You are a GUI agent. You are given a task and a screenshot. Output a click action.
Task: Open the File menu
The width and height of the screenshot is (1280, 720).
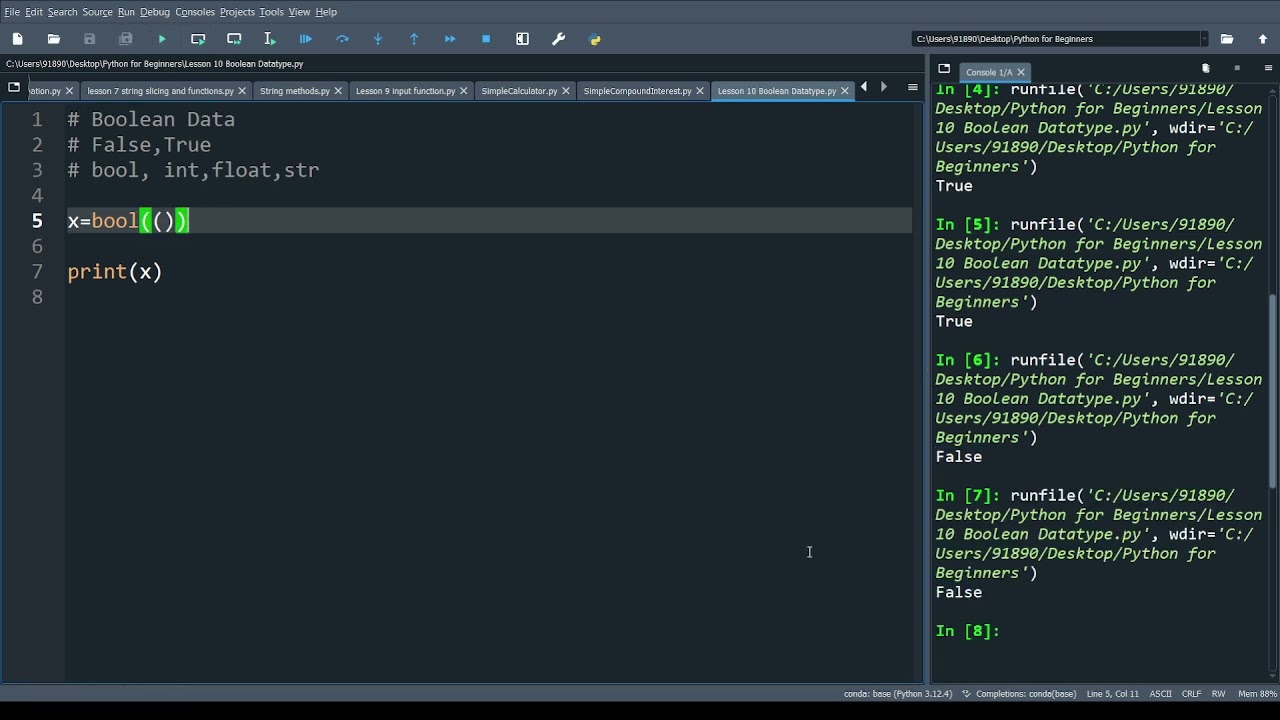(12, 12)
